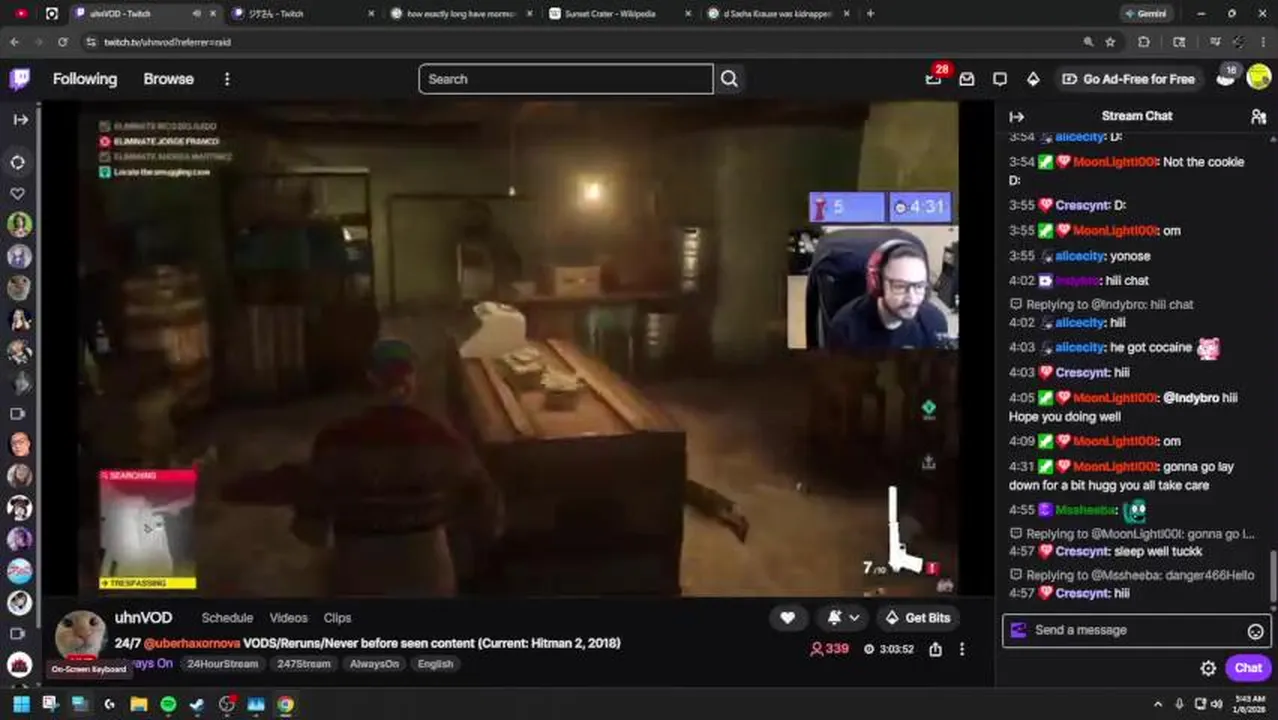Open the Videos tab of uhnVOD
This screenshot has height=720, width=1278.
(288, 618)
